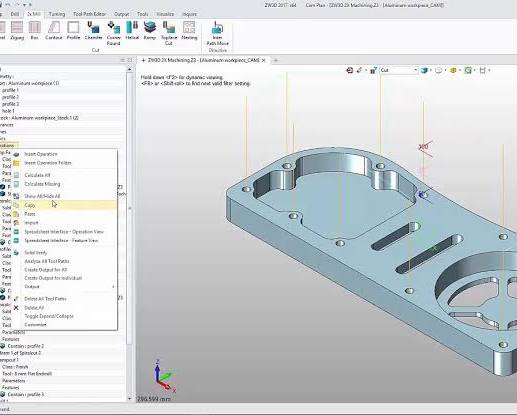
Task: Click the green frame view icon
Action: click(x=468, y=70)
